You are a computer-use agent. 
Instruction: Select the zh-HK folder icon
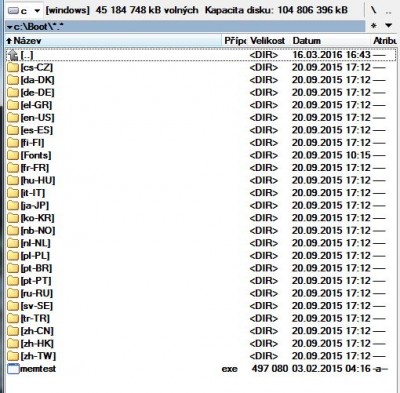tap(13, 344)
